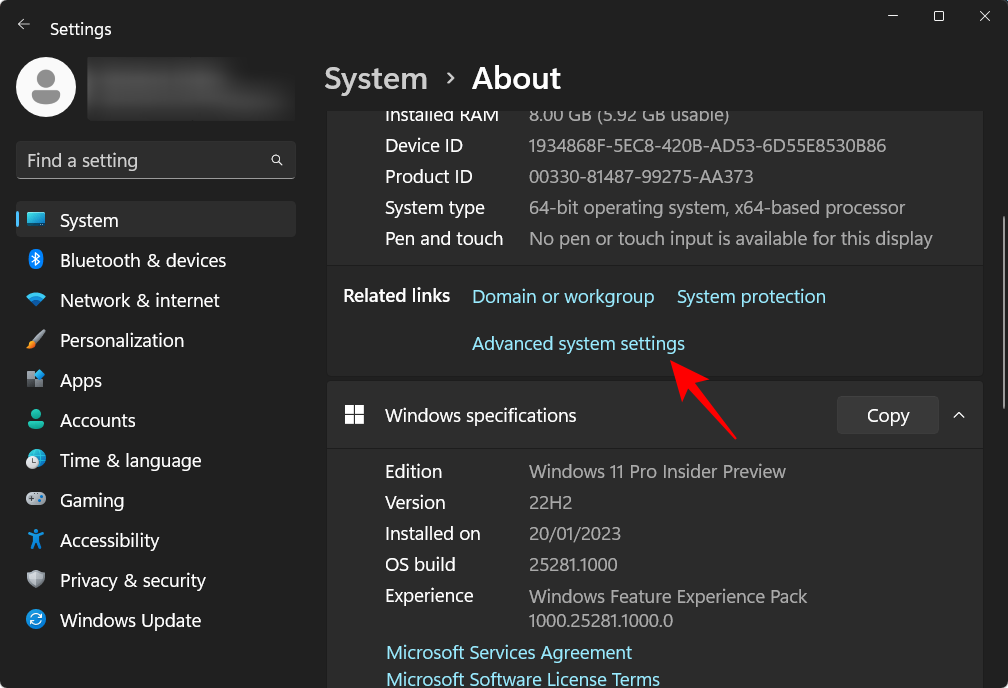Viewport: 1008px width, 688px height.
Task: Click the search magnifier icon
Action: coord(276,160)
